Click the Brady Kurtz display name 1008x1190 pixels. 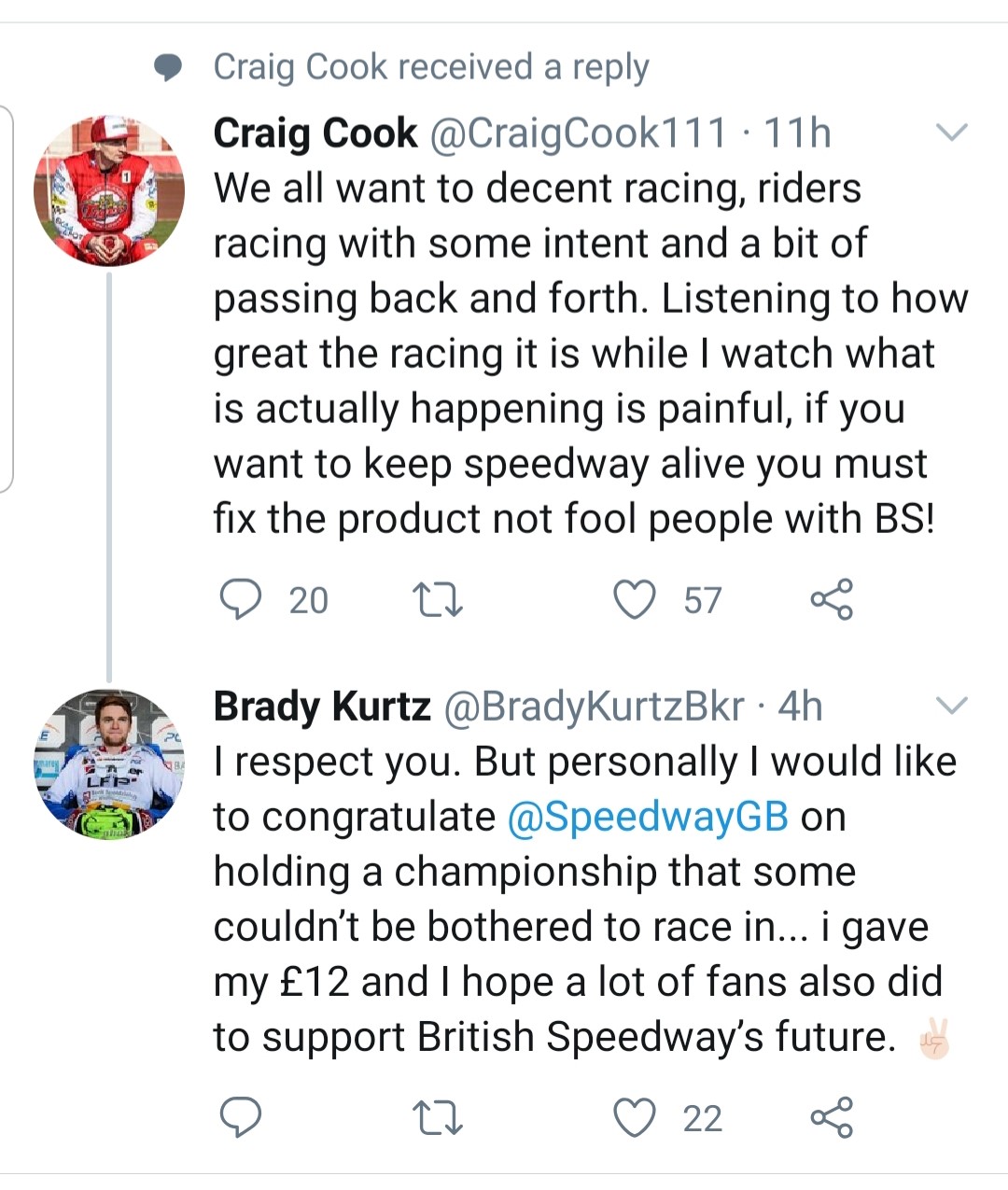pos(322,707)
